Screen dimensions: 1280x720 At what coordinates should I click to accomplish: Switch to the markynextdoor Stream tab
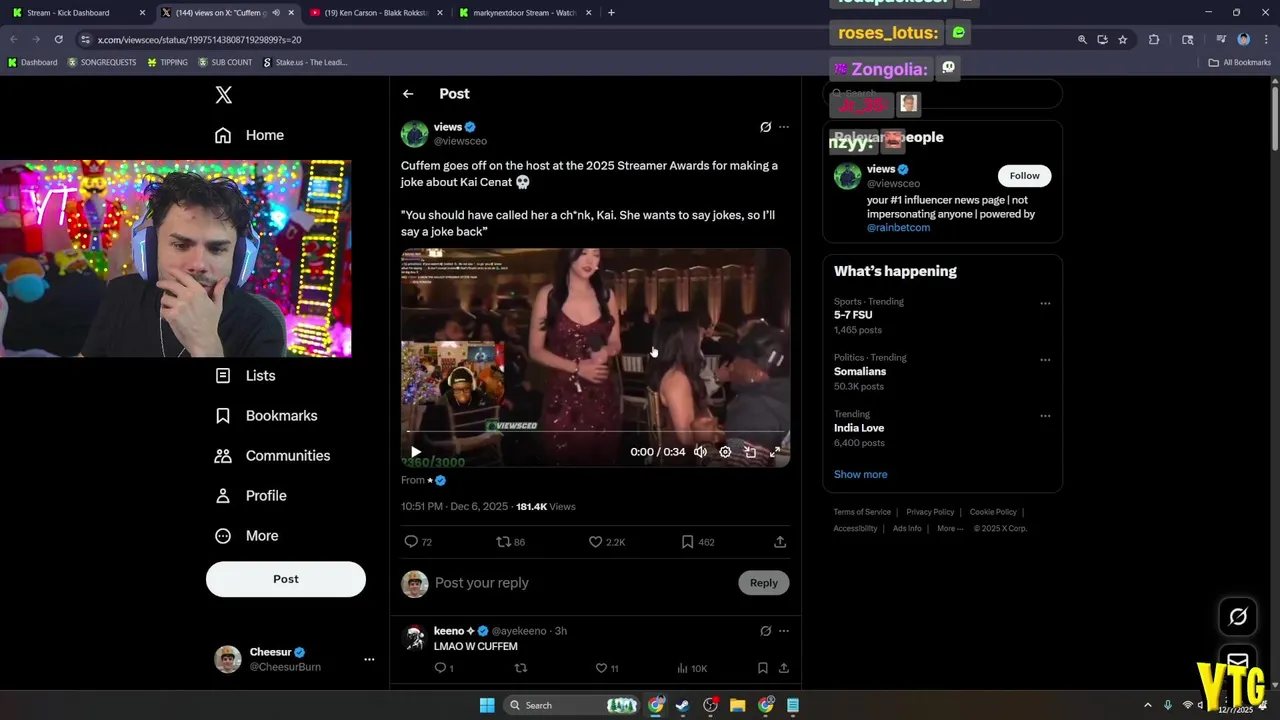pos(525,13)
